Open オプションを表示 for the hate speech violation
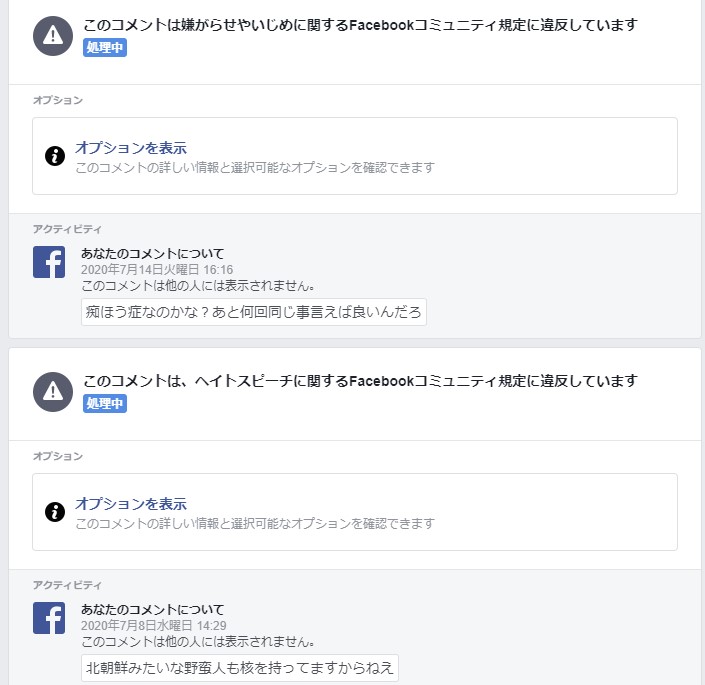 click(131, 504)
